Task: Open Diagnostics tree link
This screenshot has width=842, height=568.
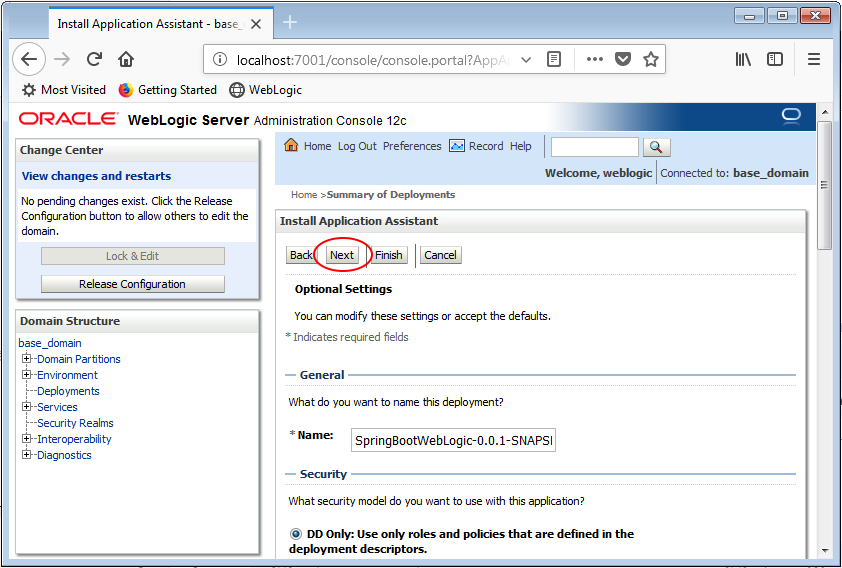Action: point(64,455)
